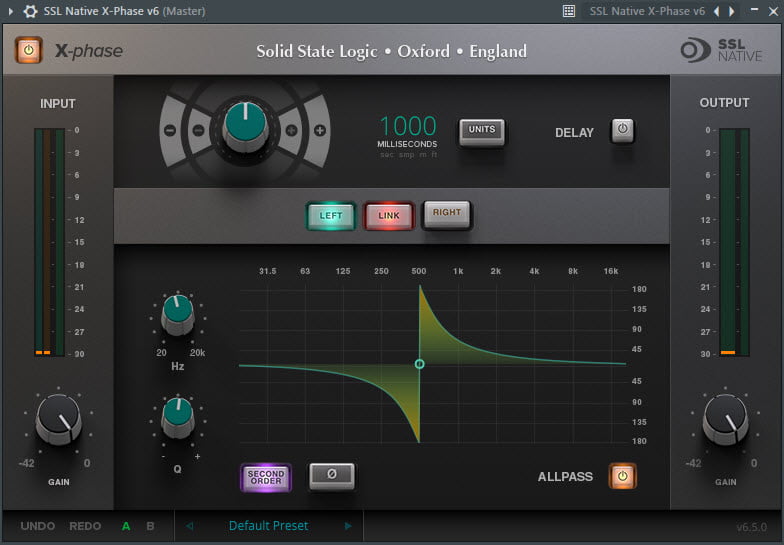Click the UNDO button
This screenshot has height=545, width=784.
pos(38,526)
